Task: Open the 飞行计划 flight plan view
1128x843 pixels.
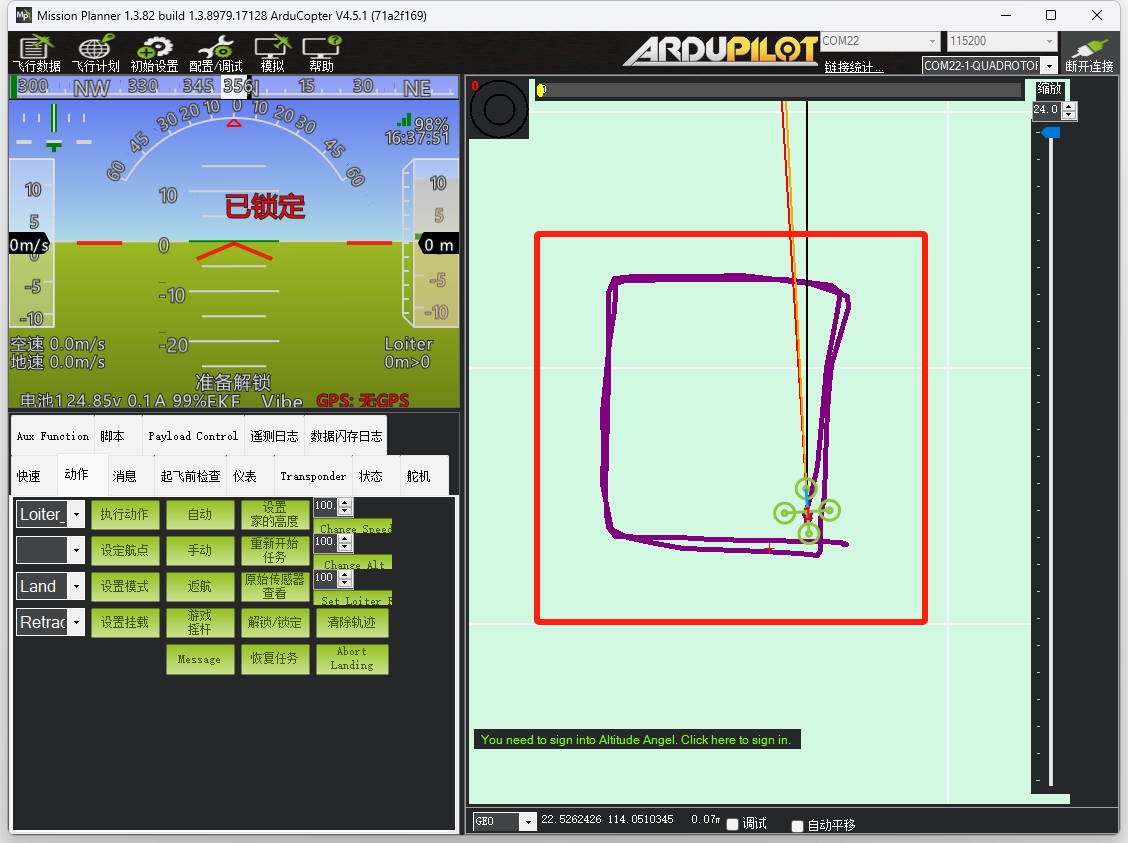Action: [96, 54]
